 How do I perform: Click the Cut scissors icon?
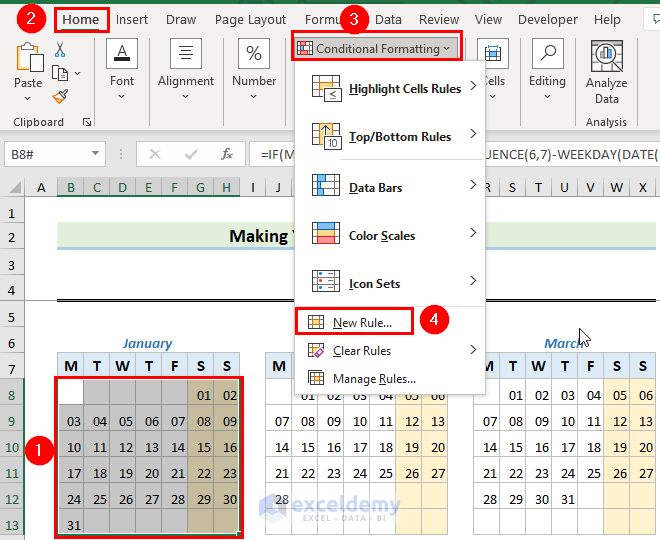pos(60,49)
